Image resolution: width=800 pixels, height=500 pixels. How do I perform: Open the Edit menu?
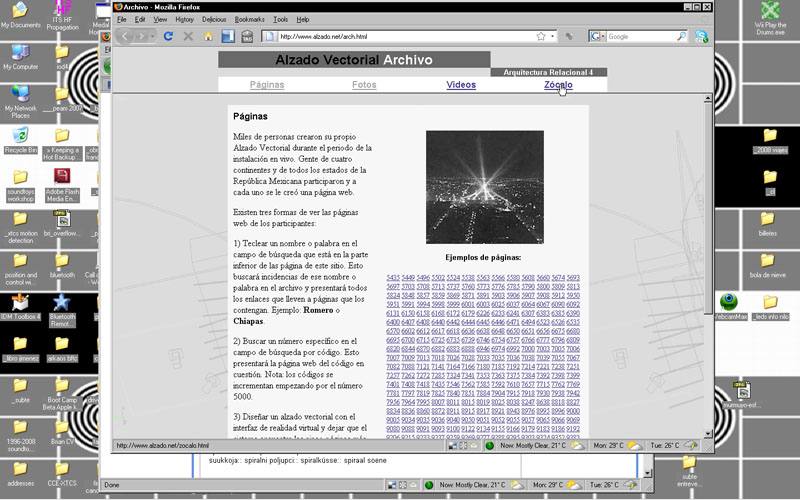[x=140, y=19]
